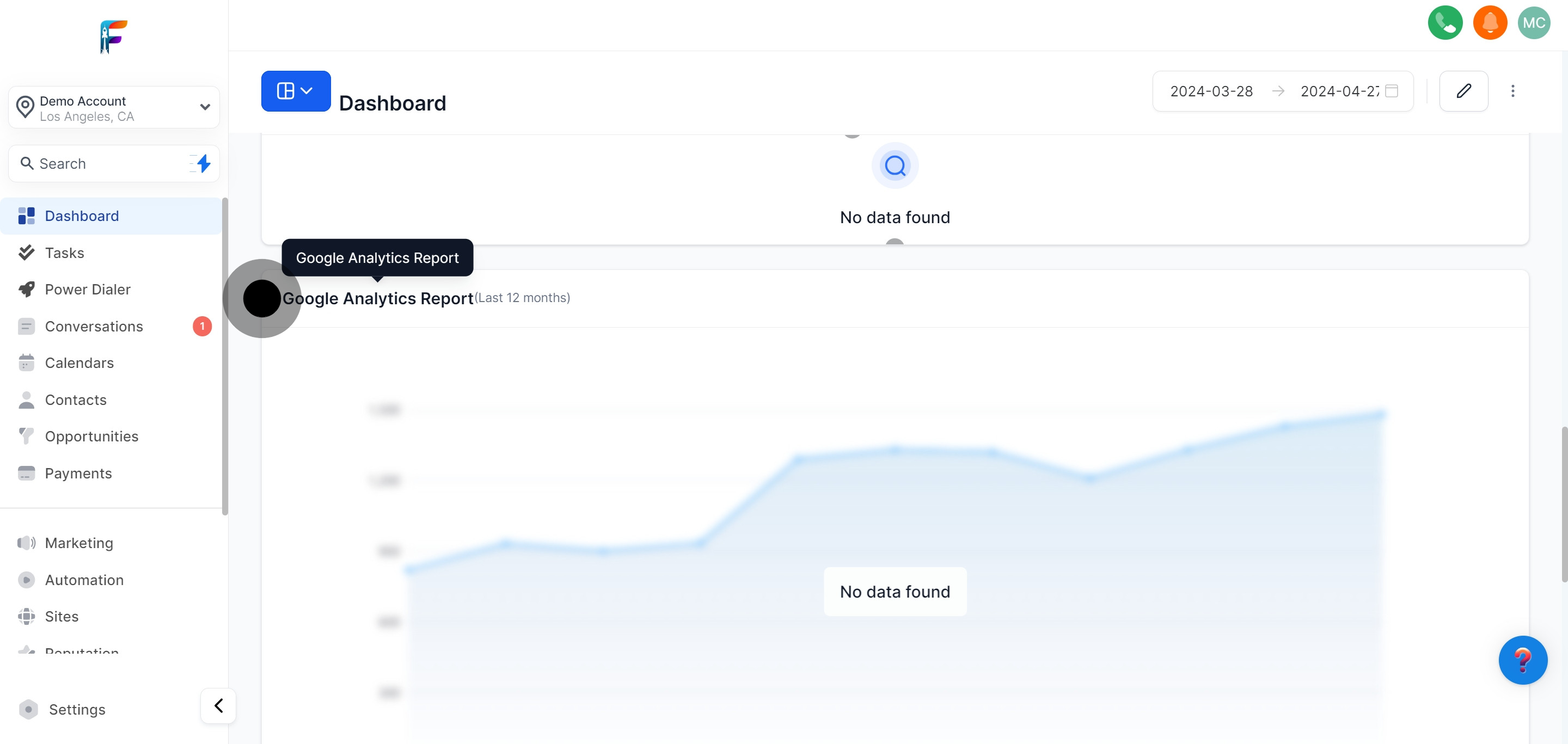The height and width of the screenshot is (744, 1568).
Task: Open the Power Dialer section
Action: (x=88, y=289)
